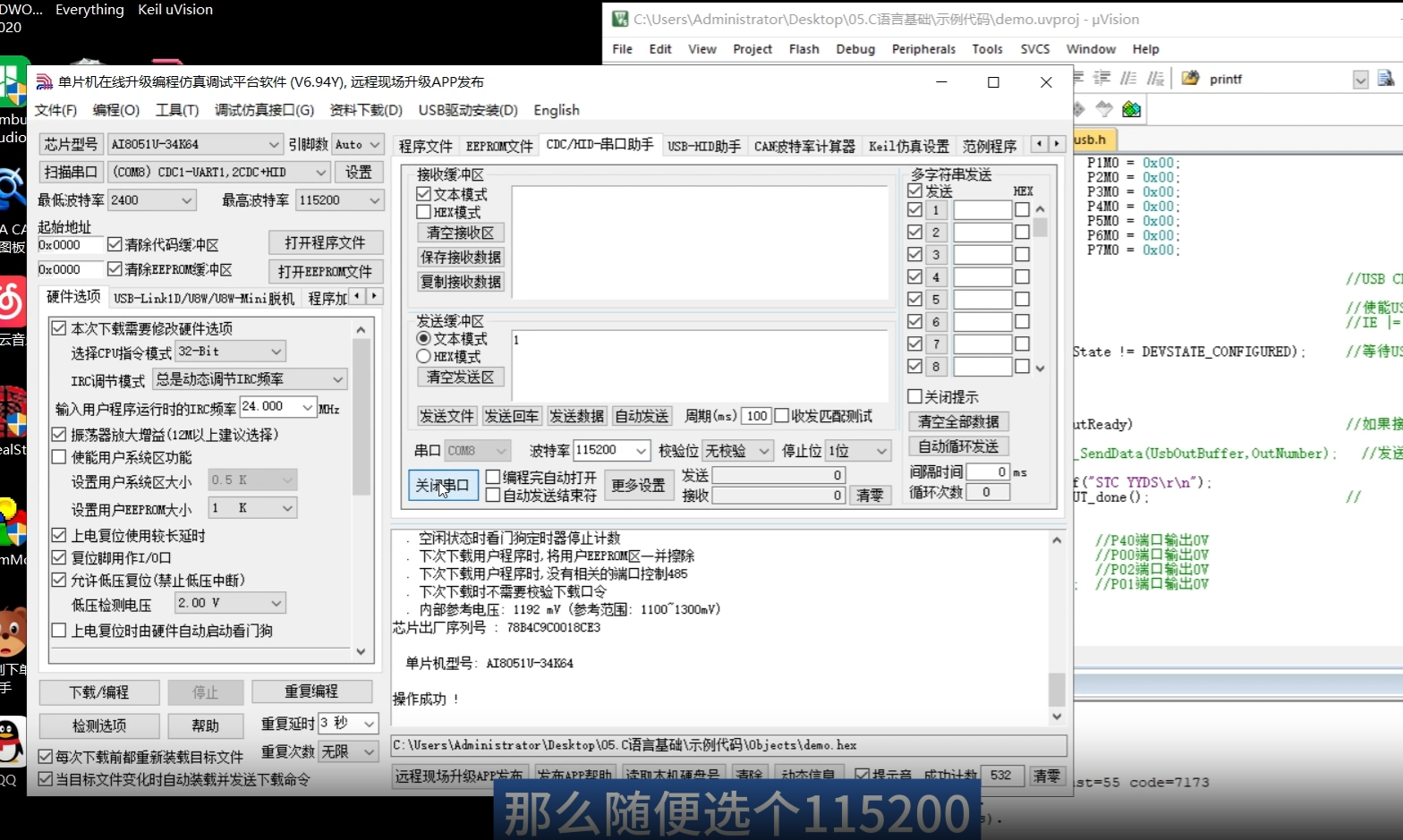Open the 停止位 1位 dropdown
The image size is (1403, 840).
point(858,450)
